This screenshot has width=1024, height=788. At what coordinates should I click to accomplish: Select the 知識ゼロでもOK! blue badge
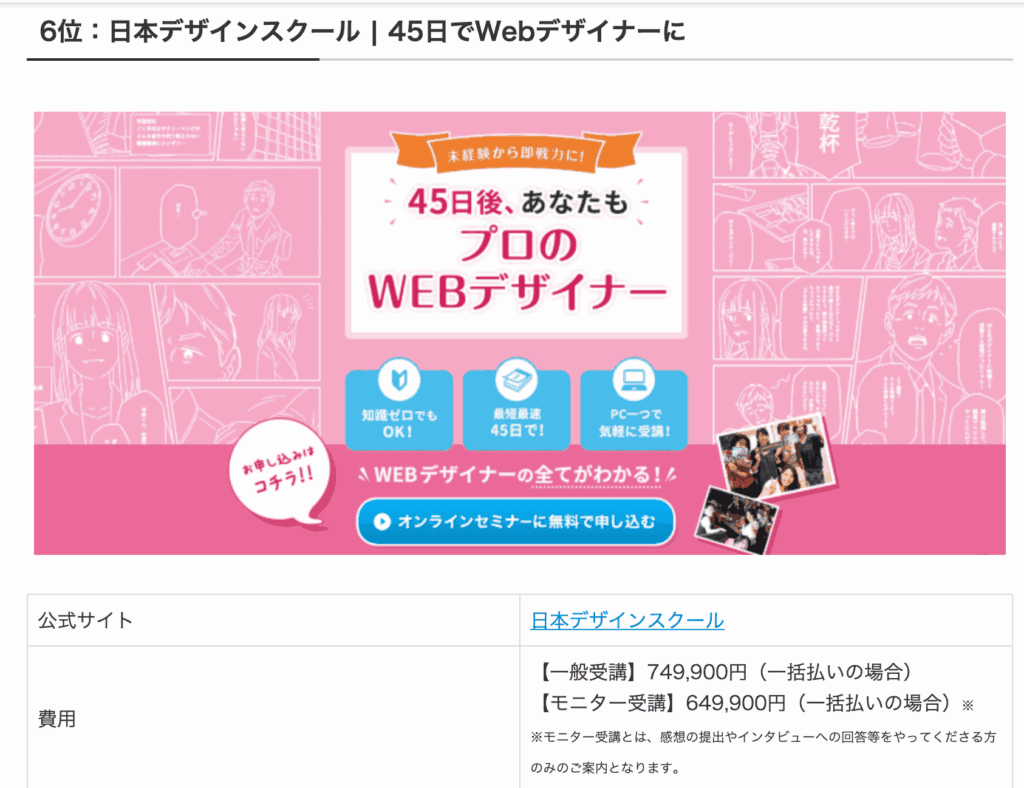(x=399, y=410)
